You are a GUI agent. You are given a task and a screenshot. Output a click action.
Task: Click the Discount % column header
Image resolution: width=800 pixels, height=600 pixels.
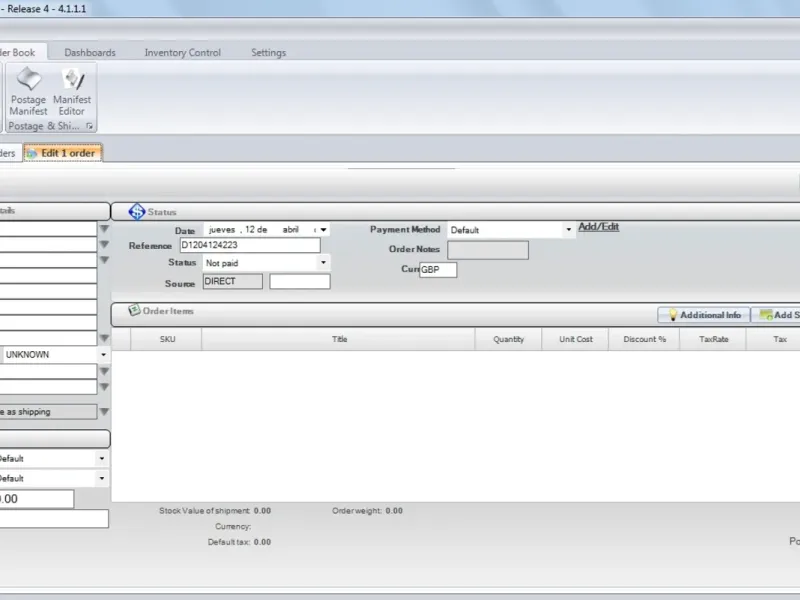pyautogui.click(x=644, y=339)
